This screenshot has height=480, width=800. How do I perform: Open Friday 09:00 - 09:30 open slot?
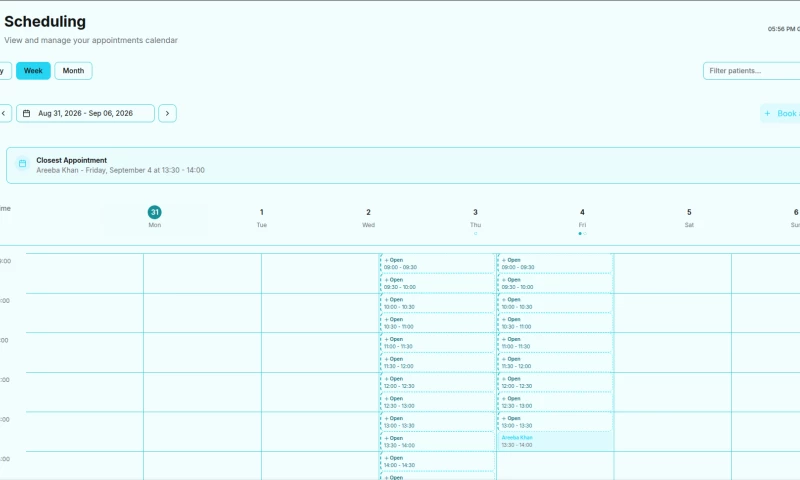555,263
